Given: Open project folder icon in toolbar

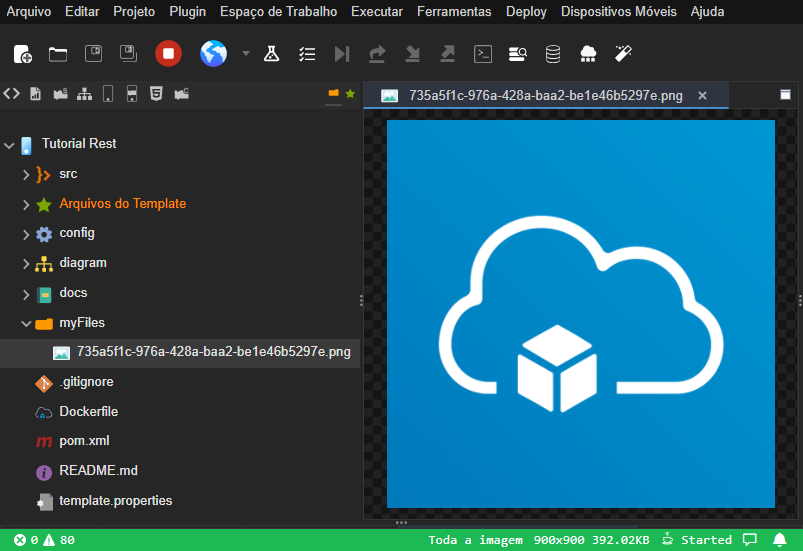Looking at the screenshot, I should [57, 54].
